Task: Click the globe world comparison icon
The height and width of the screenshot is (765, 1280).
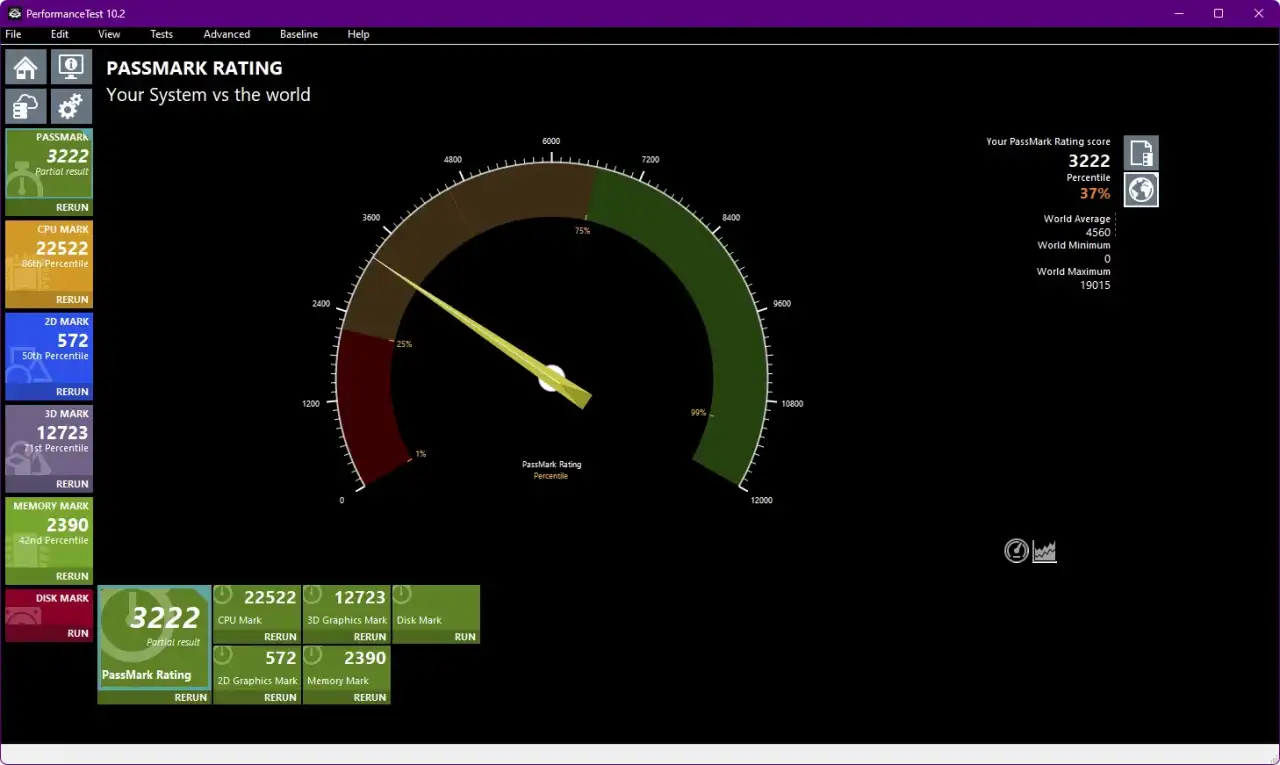Action: click(x=1141, y=190)
